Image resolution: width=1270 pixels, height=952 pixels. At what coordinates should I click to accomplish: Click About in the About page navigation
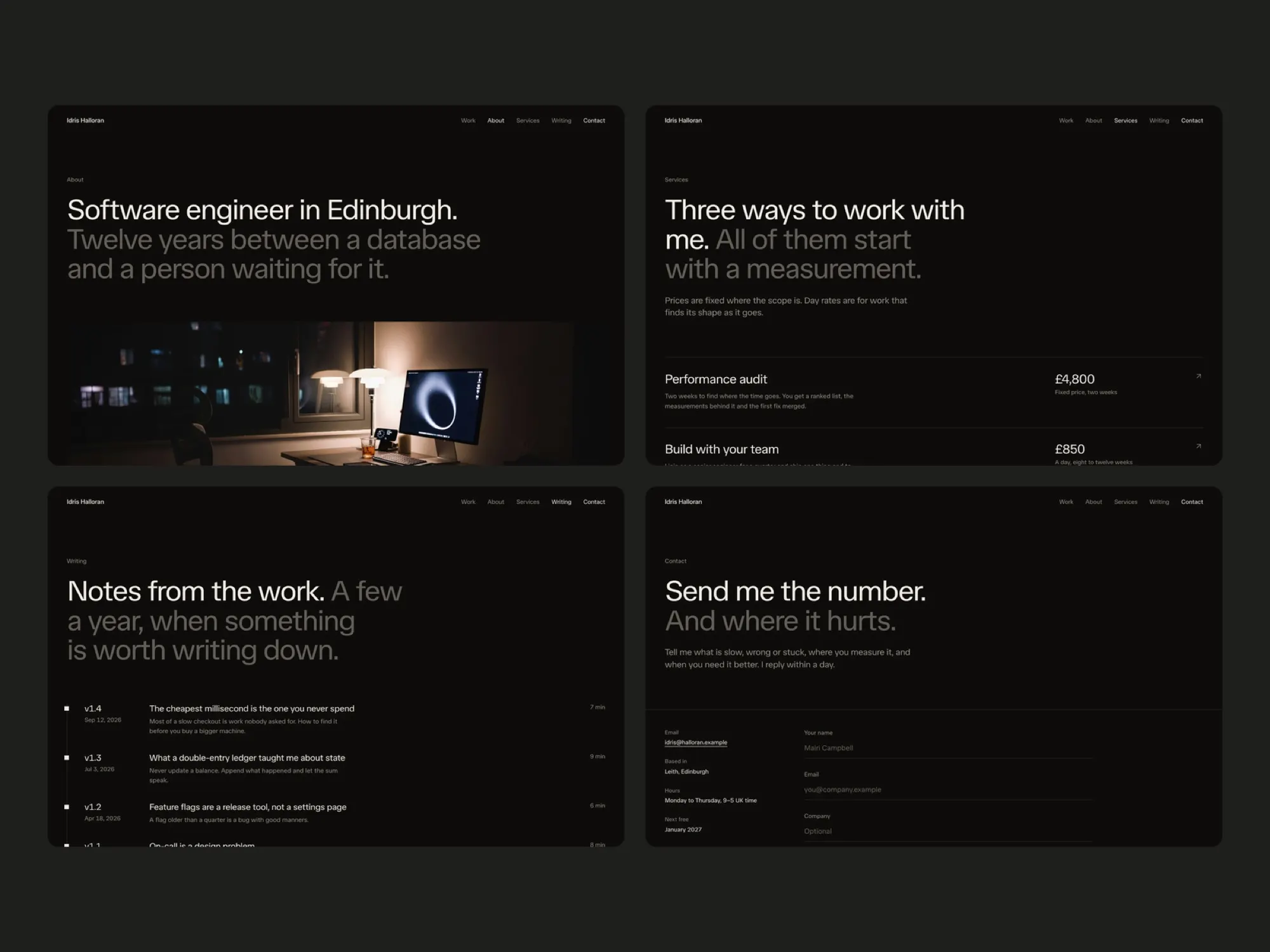(x=496, y=121)
